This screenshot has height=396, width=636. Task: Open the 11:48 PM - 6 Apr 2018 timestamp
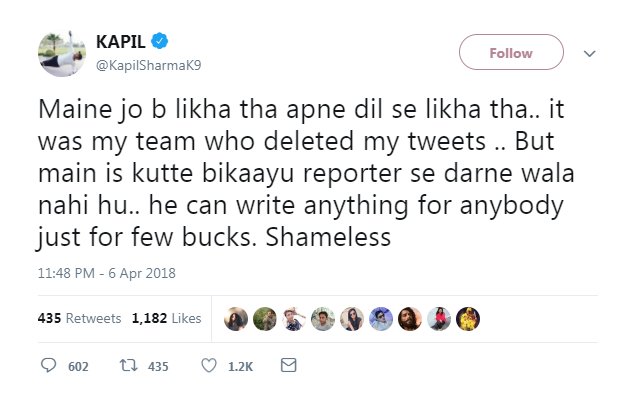[107, 273]
